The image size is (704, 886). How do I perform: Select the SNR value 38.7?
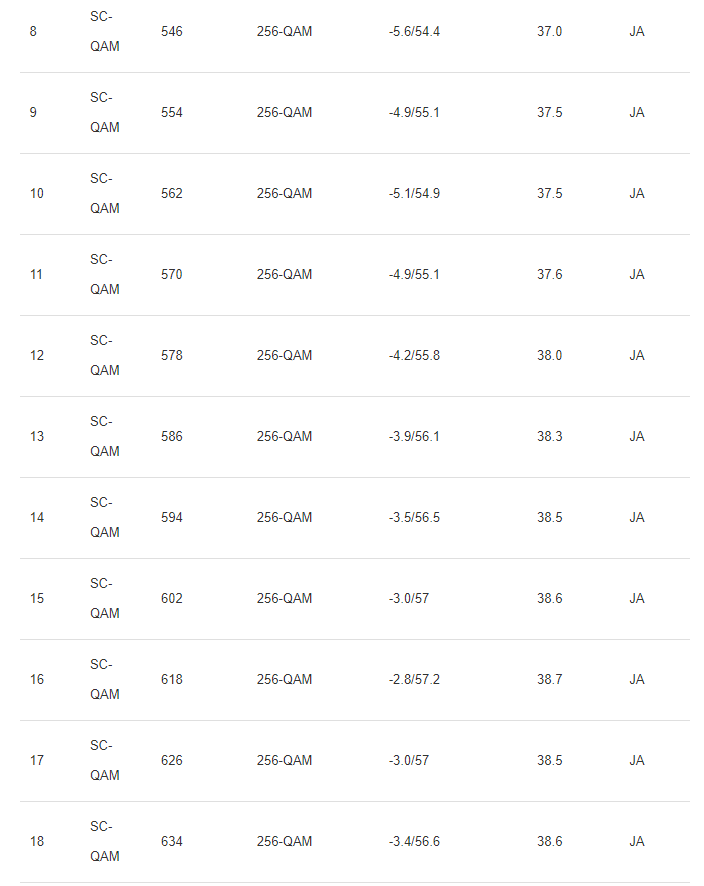[x=549, y=680]
